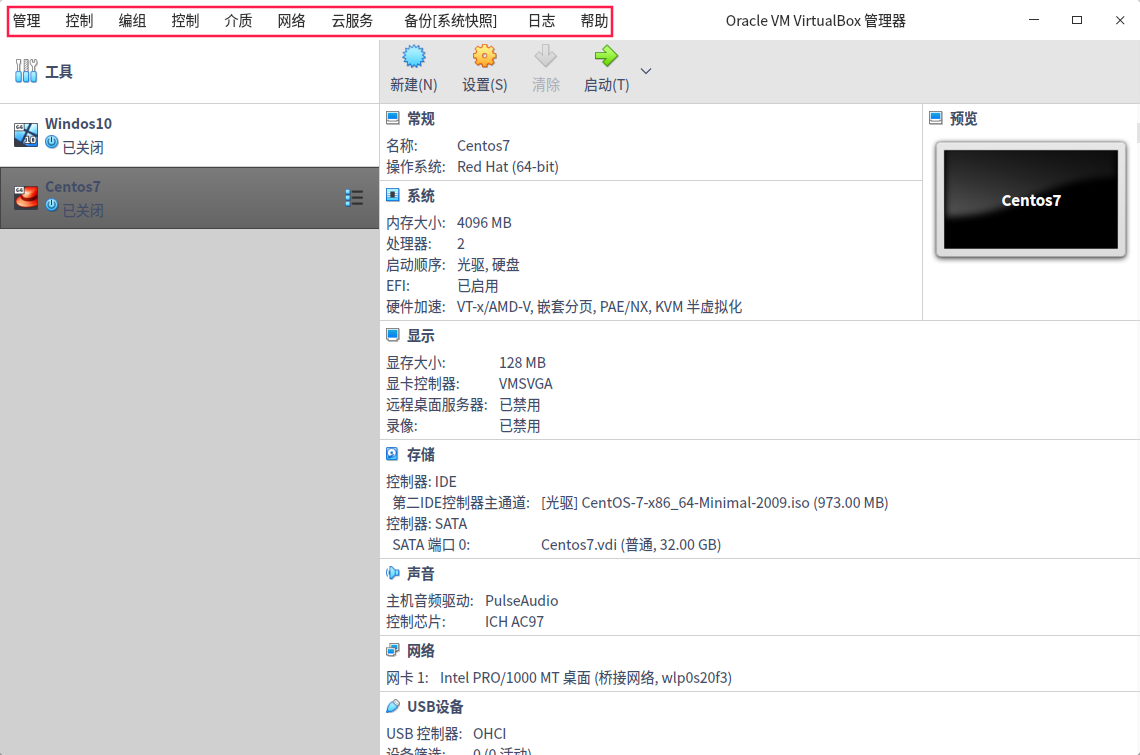Click the Centos7.vdi disk entry
Image resolution: width=1140 pixels, height=755 pixels.
tap(631, 545)
